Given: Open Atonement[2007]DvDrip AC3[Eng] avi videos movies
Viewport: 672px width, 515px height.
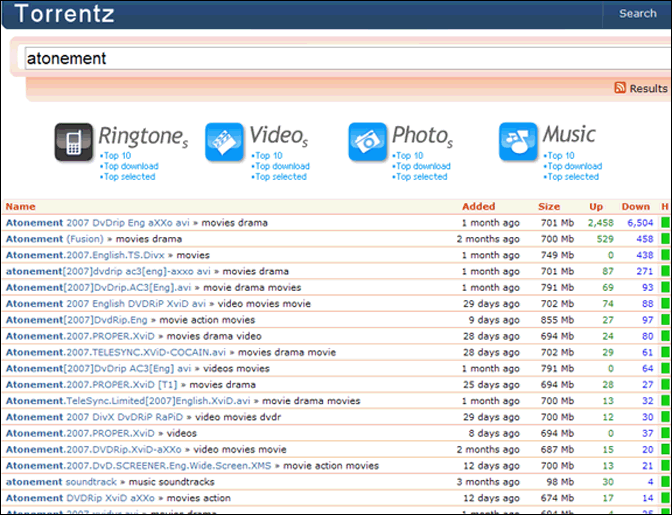Looking at the screenshot, I should (98, 368).
